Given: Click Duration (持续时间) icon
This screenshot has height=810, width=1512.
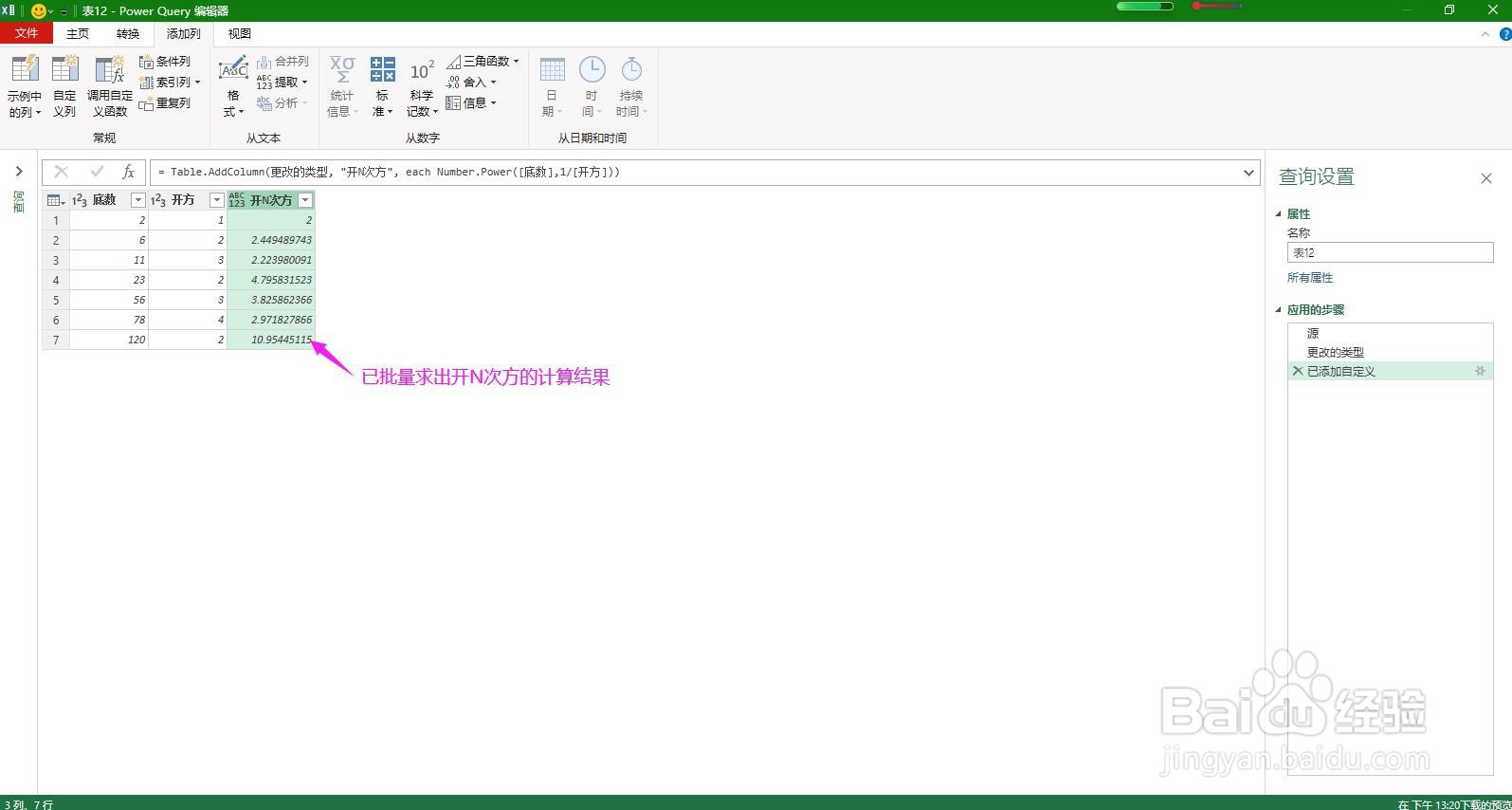Looking at the screenshot, I should click(x=631, y=69).
